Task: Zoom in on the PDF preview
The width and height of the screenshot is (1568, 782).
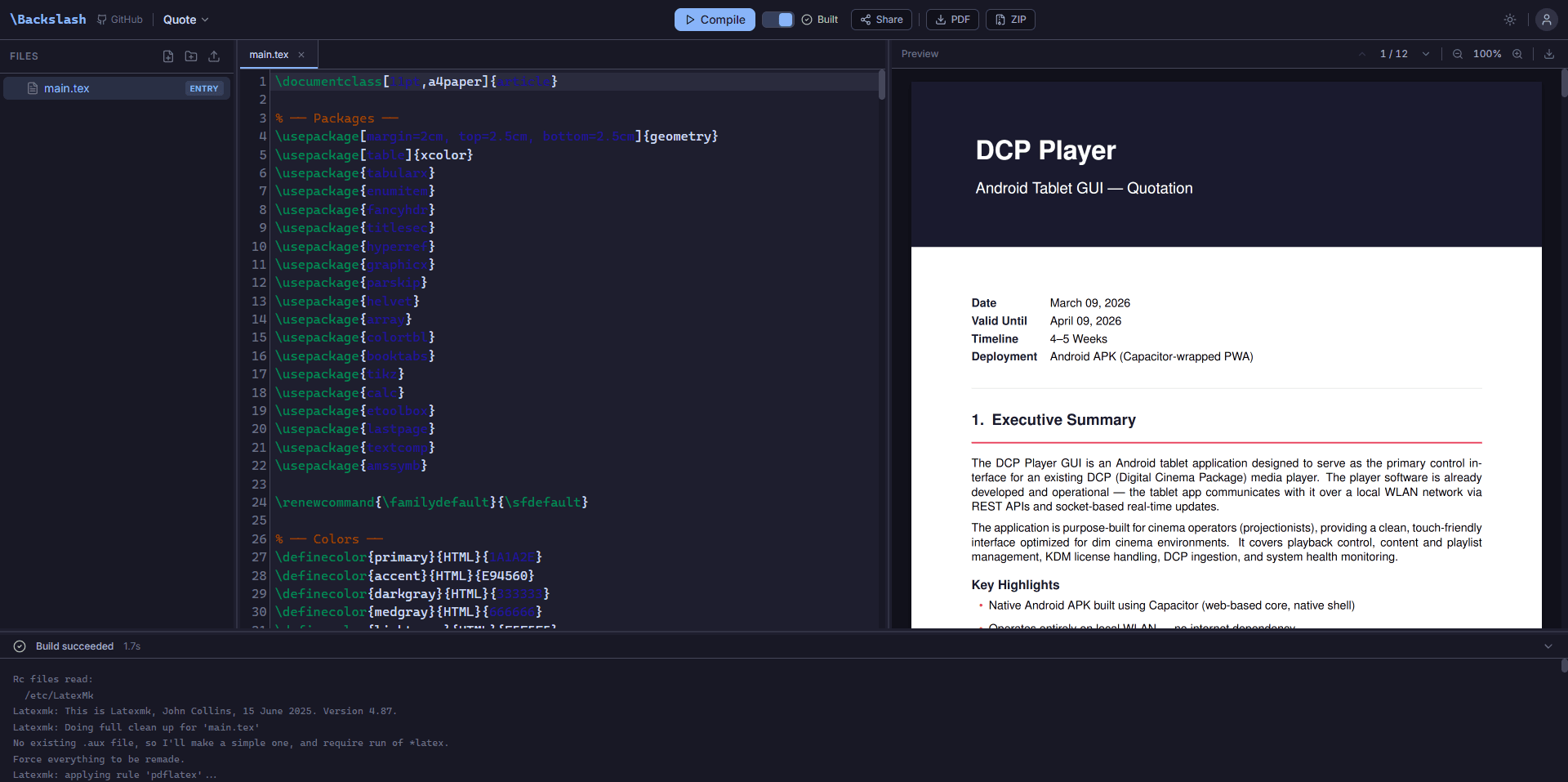Action: pos(1517,53)
